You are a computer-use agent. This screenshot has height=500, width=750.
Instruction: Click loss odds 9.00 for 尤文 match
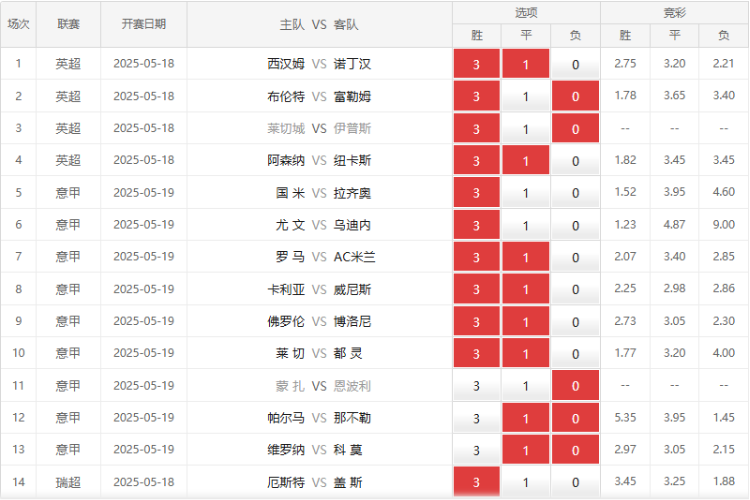724,224
